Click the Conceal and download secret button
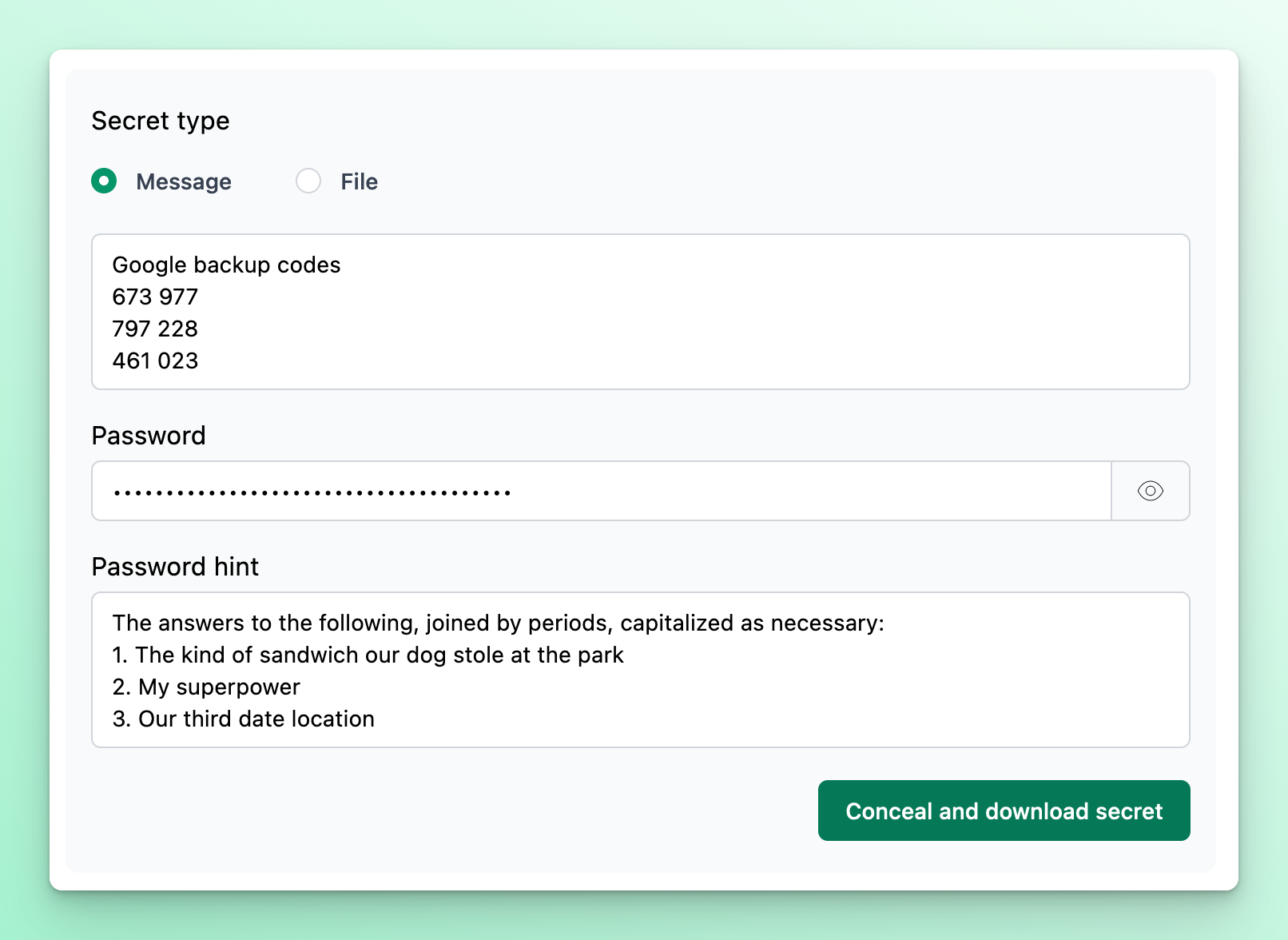The image size is (1288, 940). (x=1004, y=811)
